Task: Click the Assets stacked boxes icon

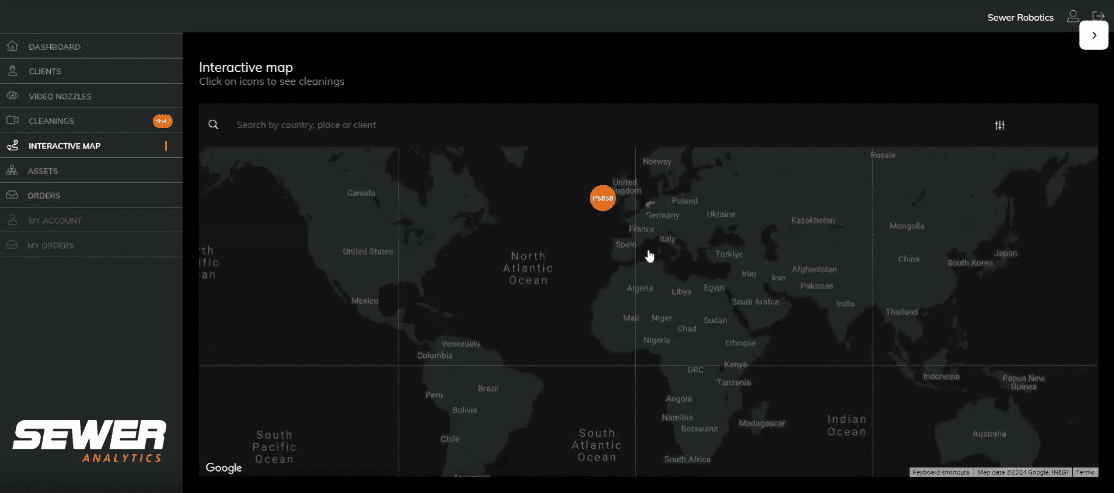Action: click(12, 171)
